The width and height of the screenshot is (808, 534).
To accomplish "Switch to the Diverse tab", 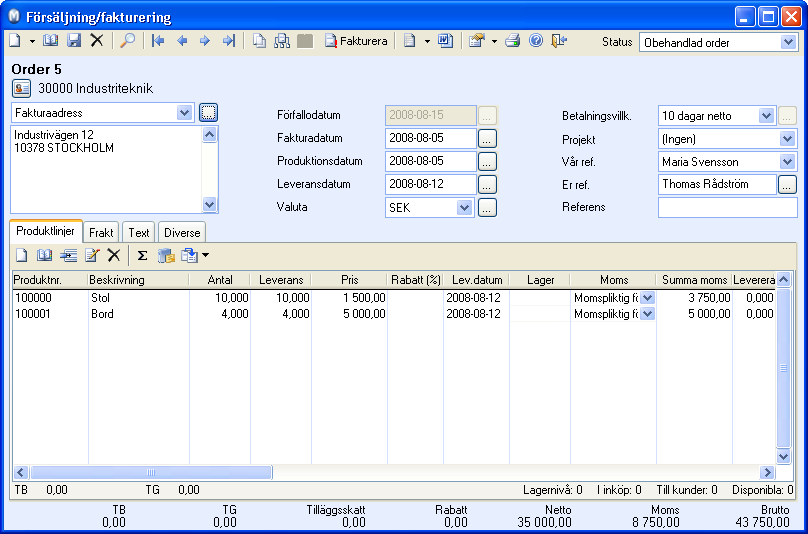I will (x=182, y=232).
